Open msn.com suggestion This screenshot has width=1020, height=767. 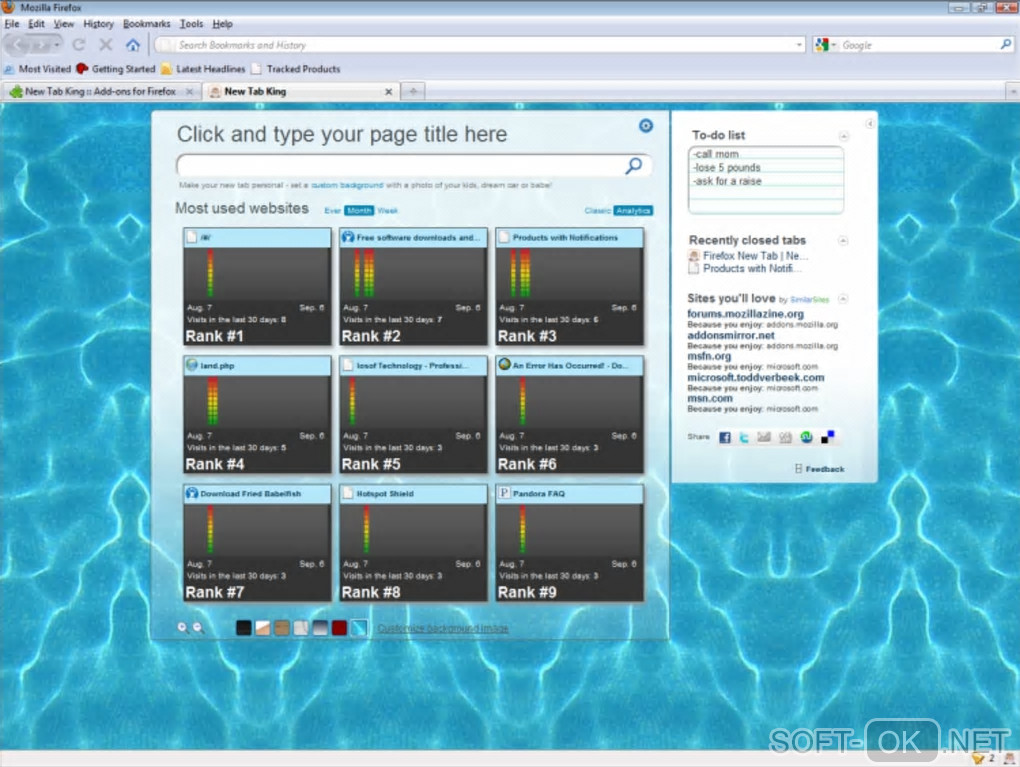pos(710,398)
